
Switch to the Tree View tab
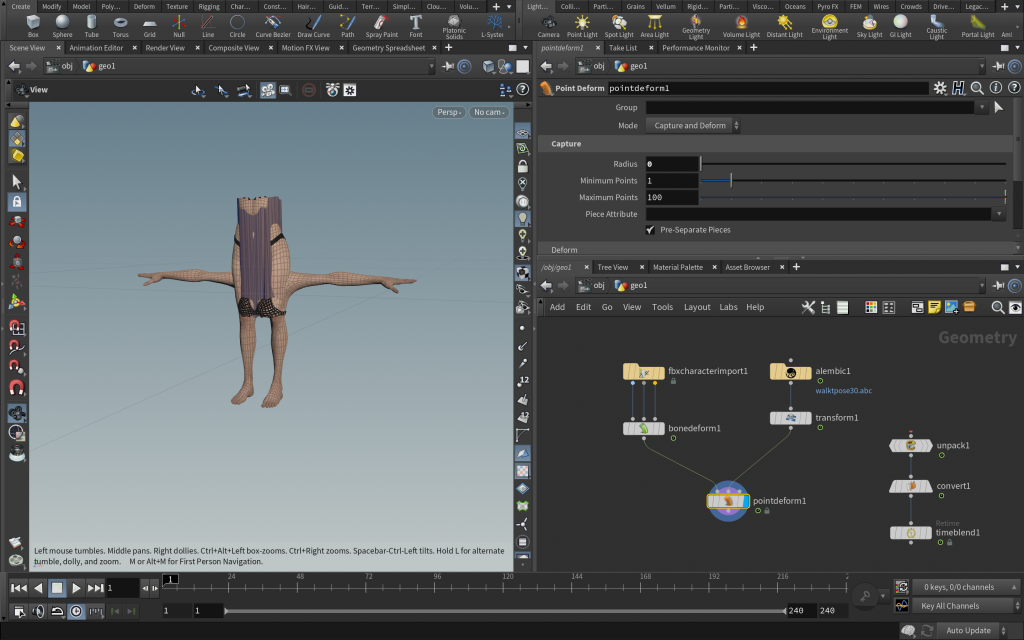[x=613, y=267]
